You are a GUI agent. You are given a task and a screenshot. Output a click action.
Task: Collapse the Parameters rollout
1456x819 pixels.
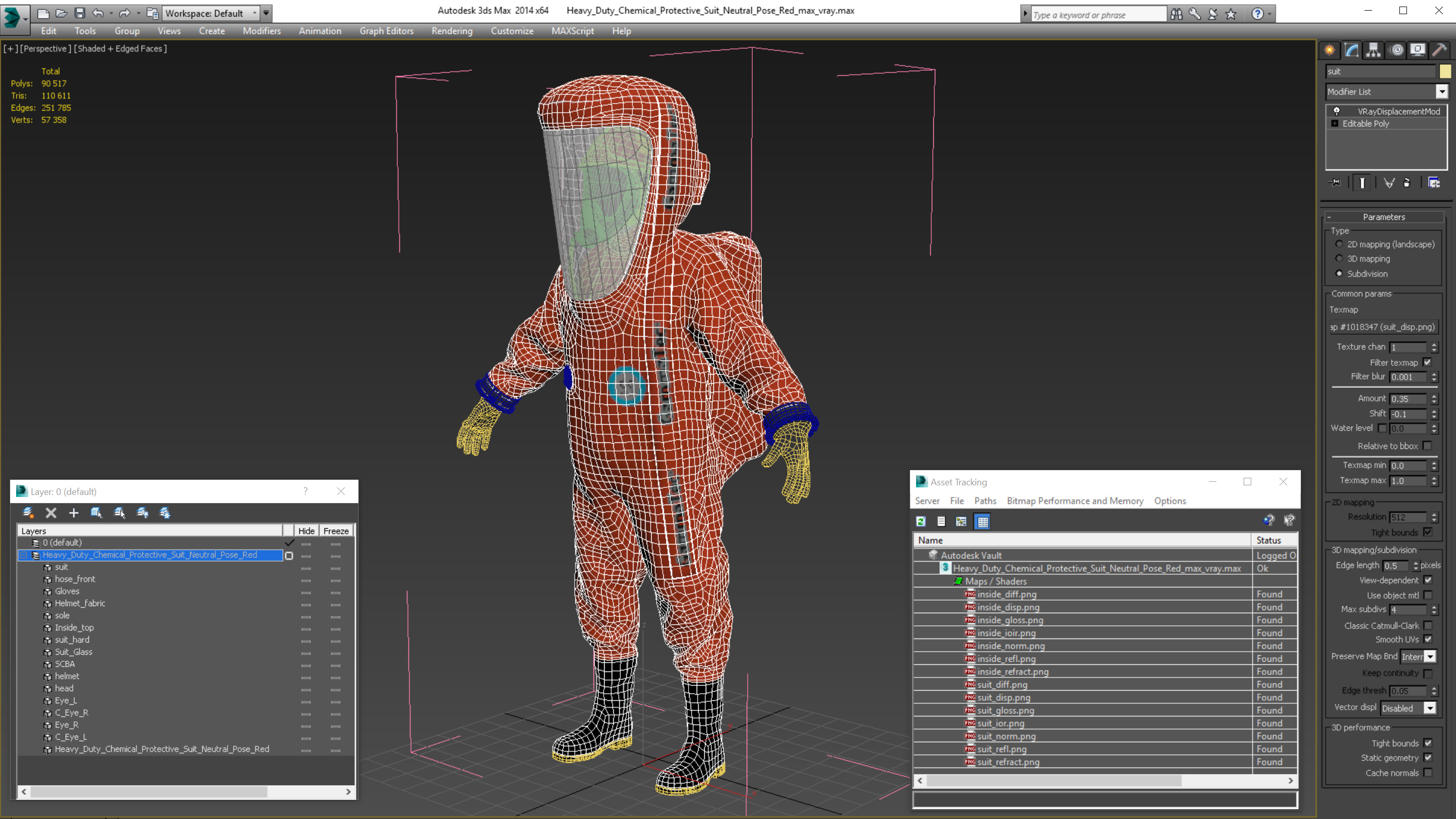[x=1384, y=217]
